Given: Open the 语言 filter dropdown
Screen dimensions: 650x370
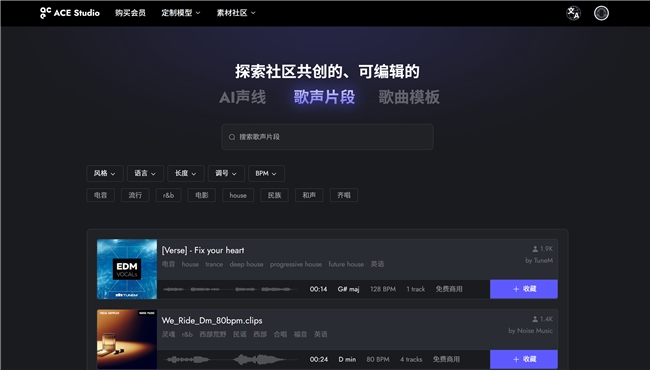Looking at the screenshot, I should [x=145, y=174].
